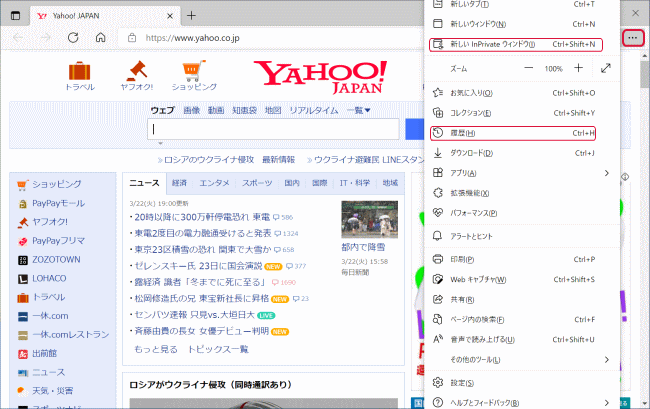
Task: Select 共有 from the menu
Action: click(x=521, y=299)
